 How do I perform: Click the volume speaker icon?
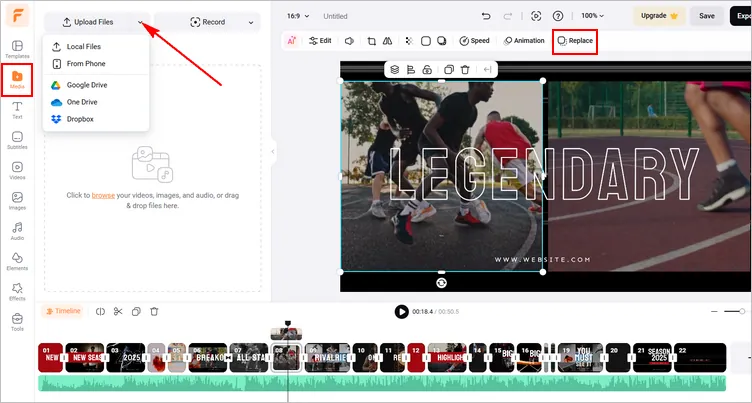pyautogui.click(x=350, y=41)
